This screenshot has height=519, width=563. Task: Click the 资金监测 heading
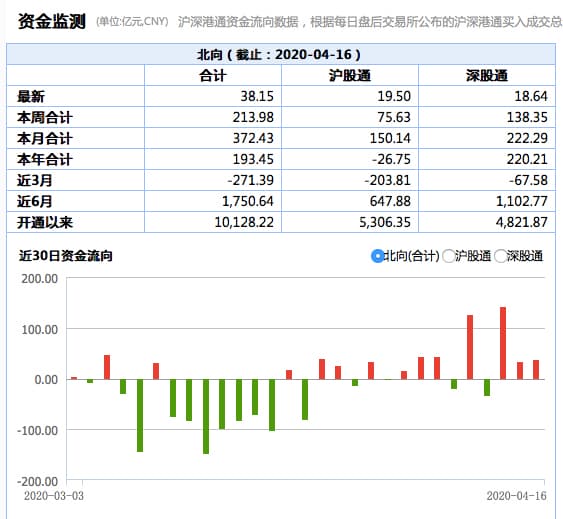[52, 21]
